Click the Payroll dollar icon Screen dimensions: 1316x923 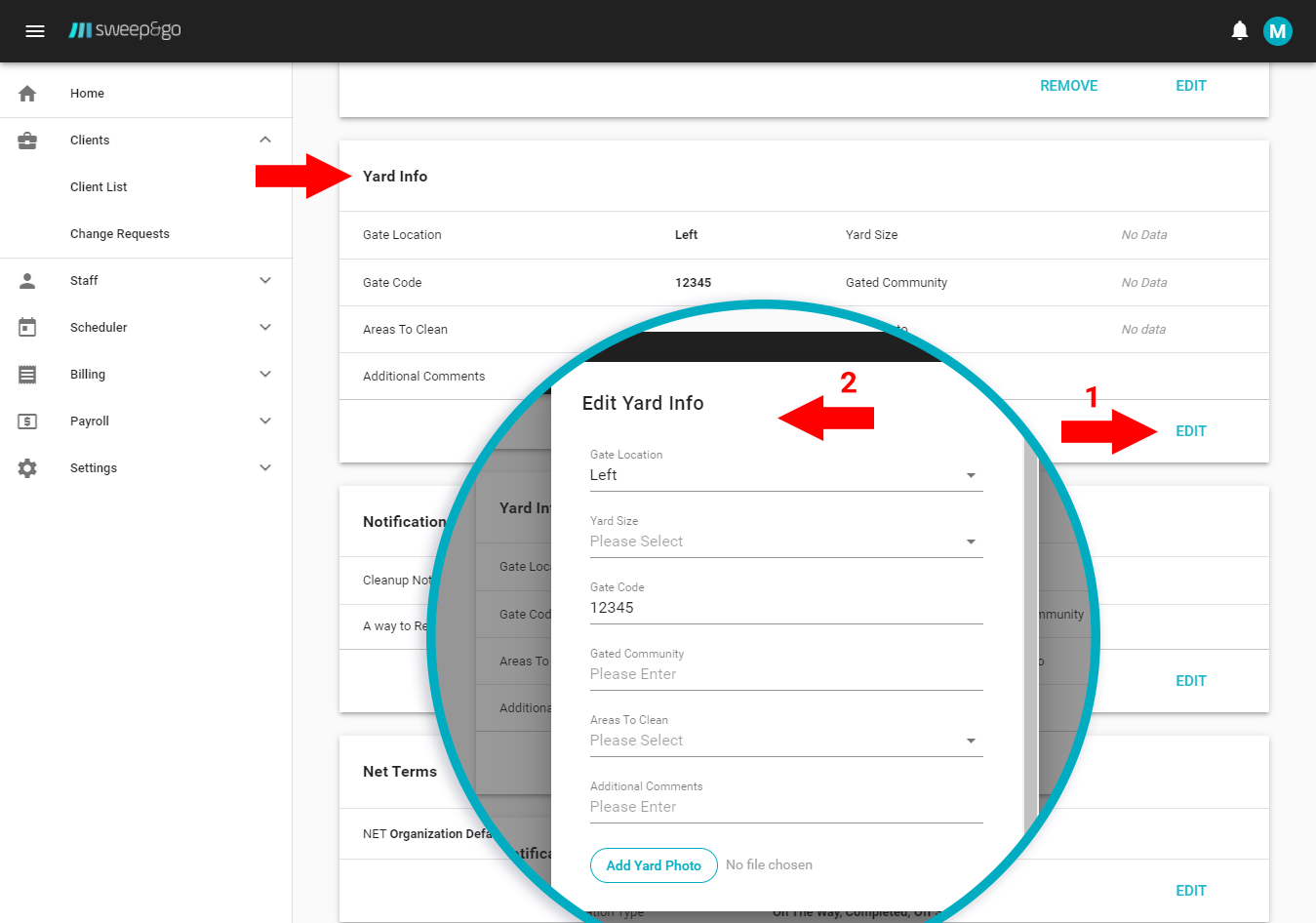pos(27,421)
